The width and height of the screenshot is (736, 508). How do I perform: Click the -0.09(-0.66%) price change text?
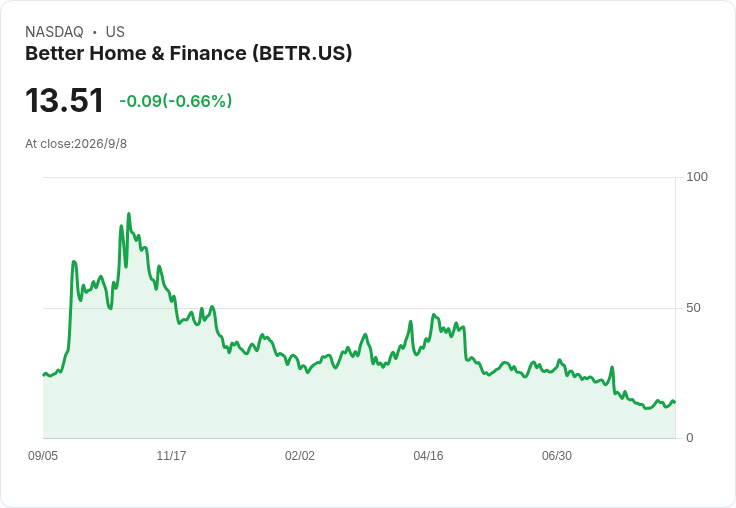tap(176, 101)
